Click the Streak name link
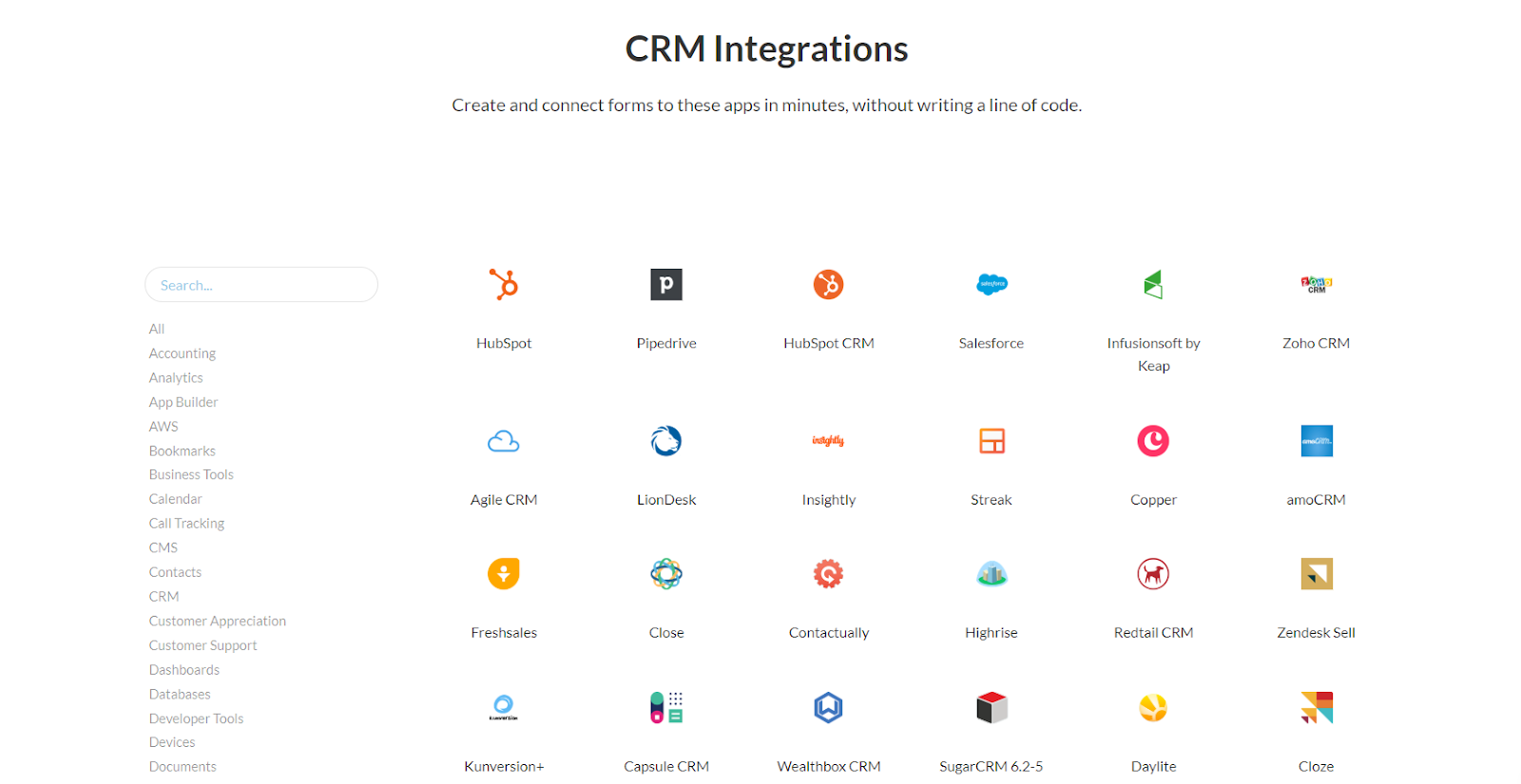1521x784 pixels. point(992,500)
